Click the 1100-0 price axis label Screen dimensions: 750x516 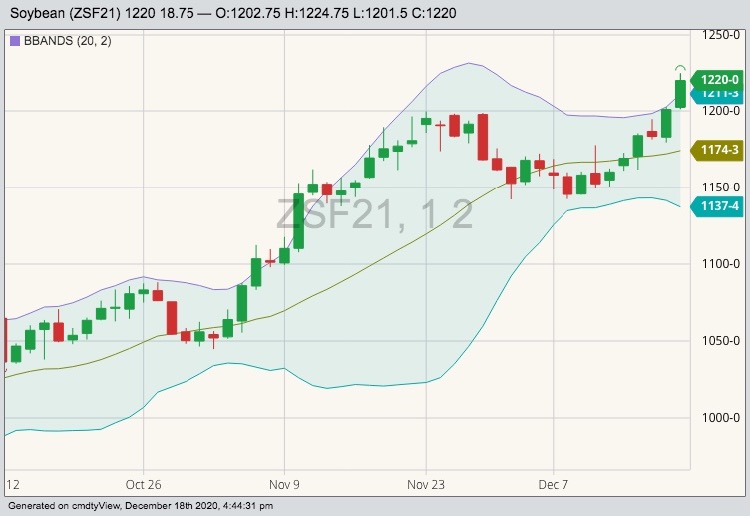[x=719, y=264]
